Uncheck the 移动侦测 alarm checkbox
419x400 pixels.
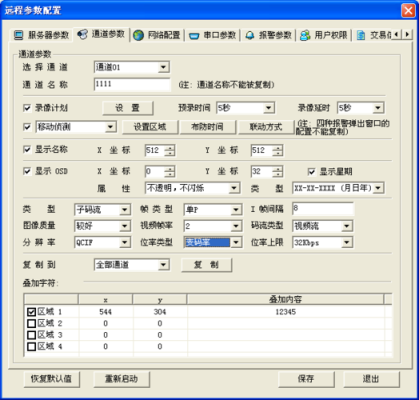click(x=27, y=127)
